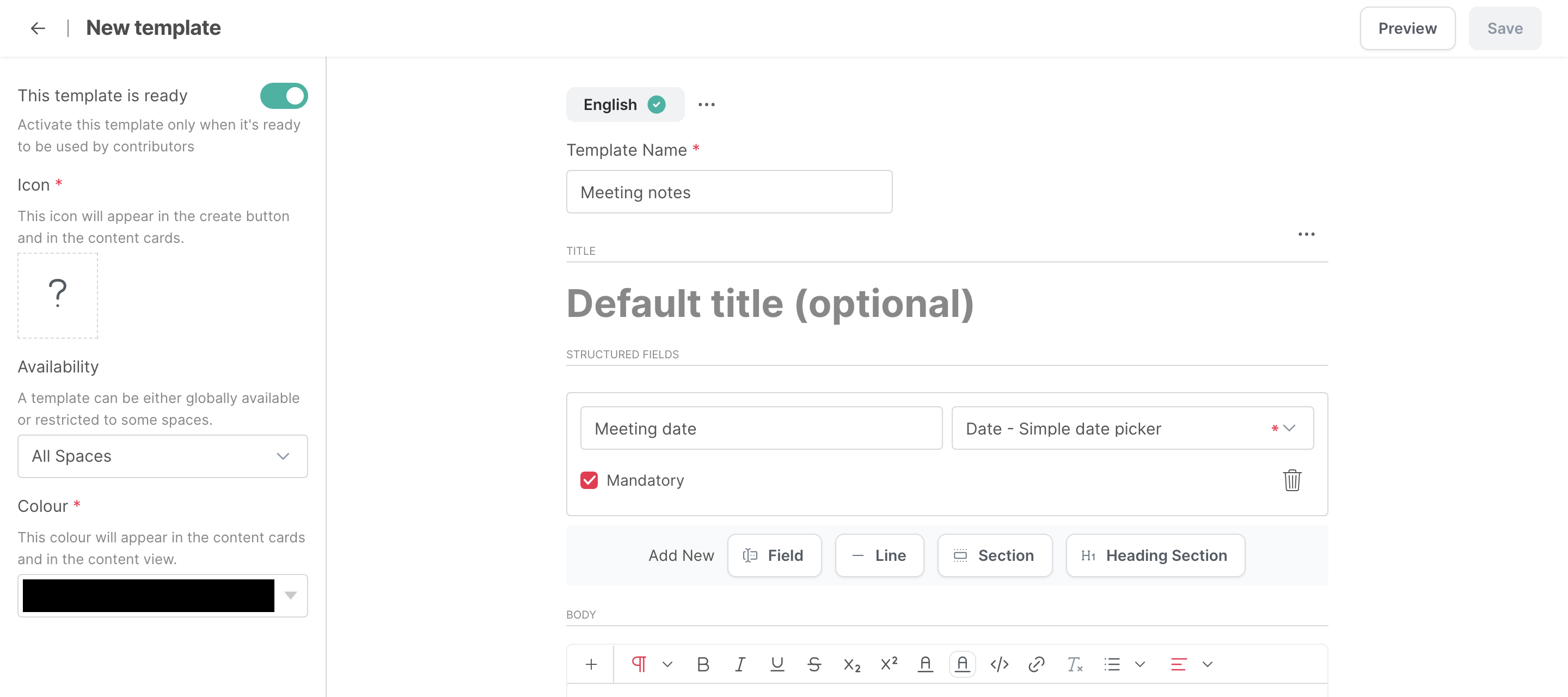Select the English language tab
The height and width of the screenshot is (697, 1568).
click(624, 105)
